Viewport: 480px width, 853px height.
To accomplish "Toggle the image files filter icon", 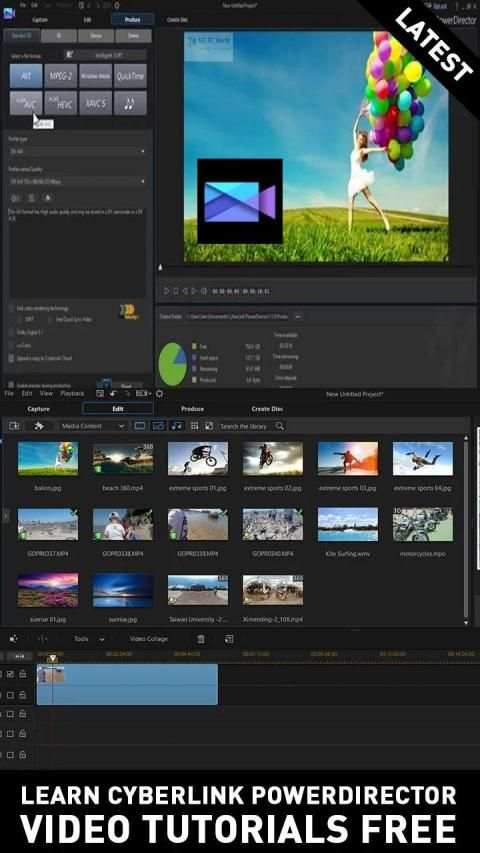I will (x=158, y=426).
